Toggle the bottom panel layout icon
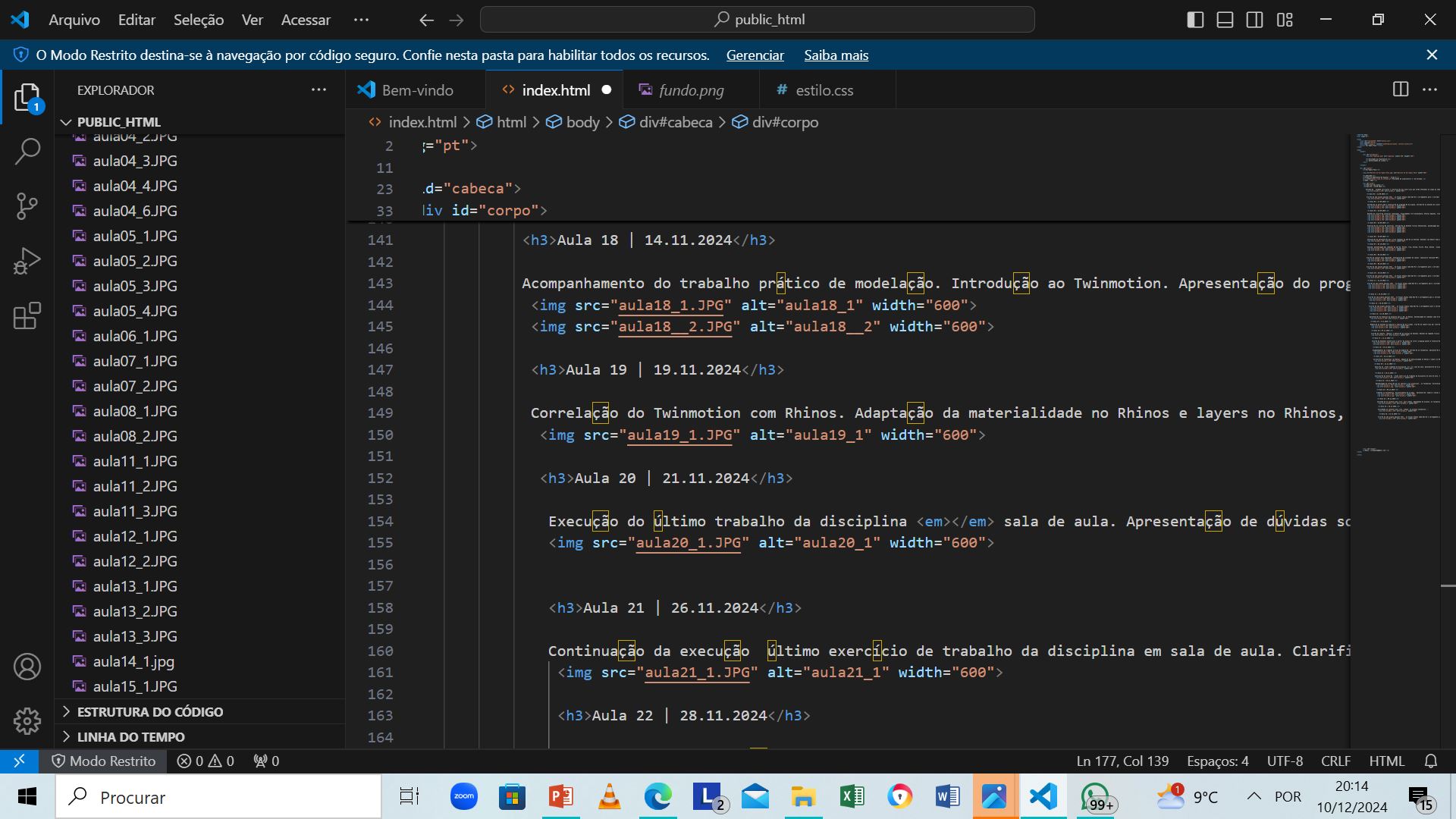This screenshot has width=1456, height=819. 1225,20
